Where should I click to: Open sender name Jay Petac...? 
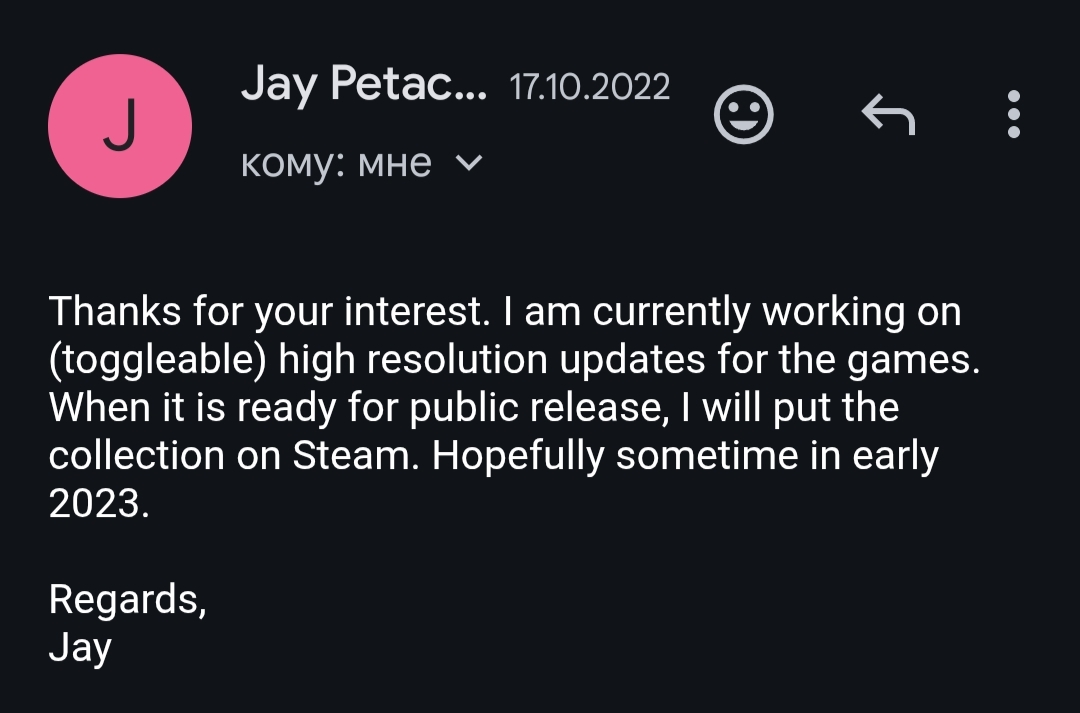pyautogui.click(x=363, y=86)
